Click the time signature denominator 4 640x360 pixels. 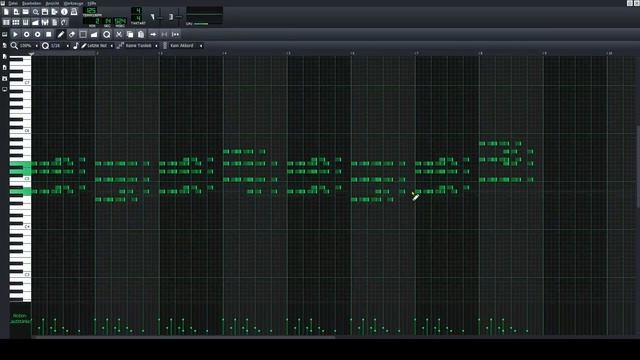(138, 19)
